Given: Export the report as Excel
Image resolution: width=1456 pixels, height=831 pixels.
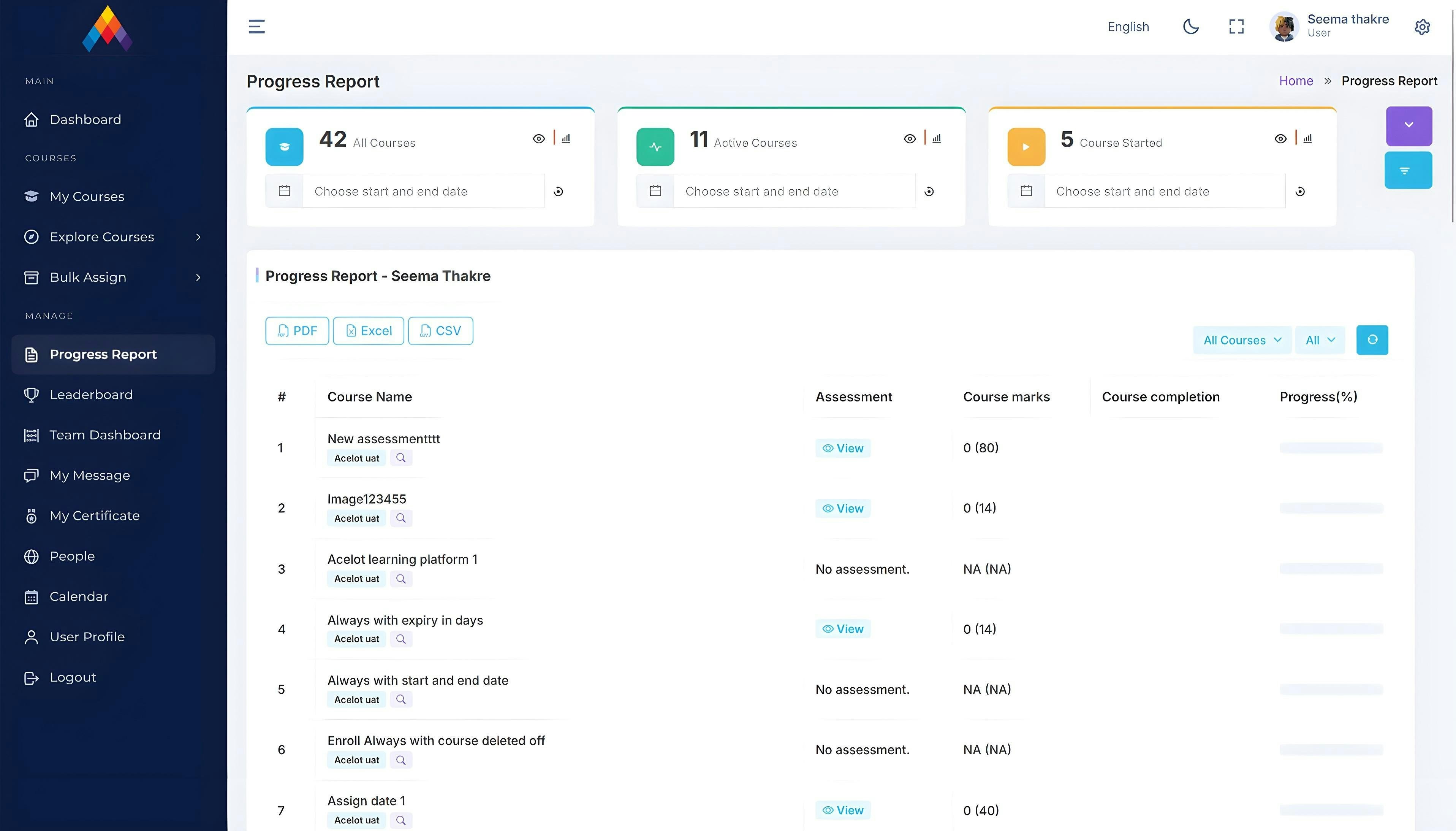Looking at the screenshot, I should pos(369,330).
